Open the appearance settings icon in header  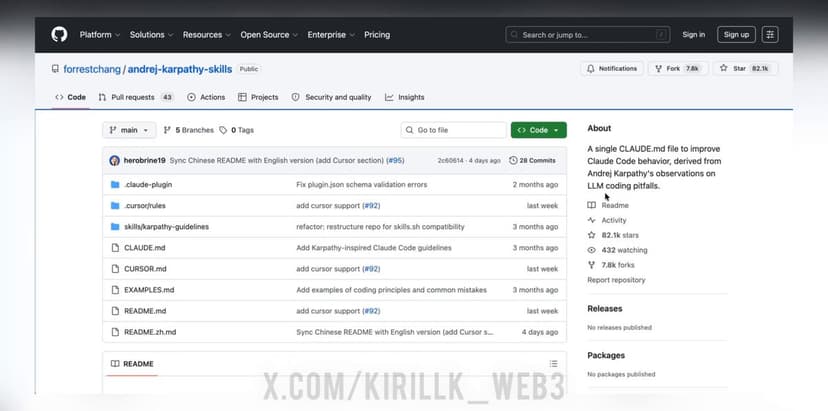click(x=770, y=35)
